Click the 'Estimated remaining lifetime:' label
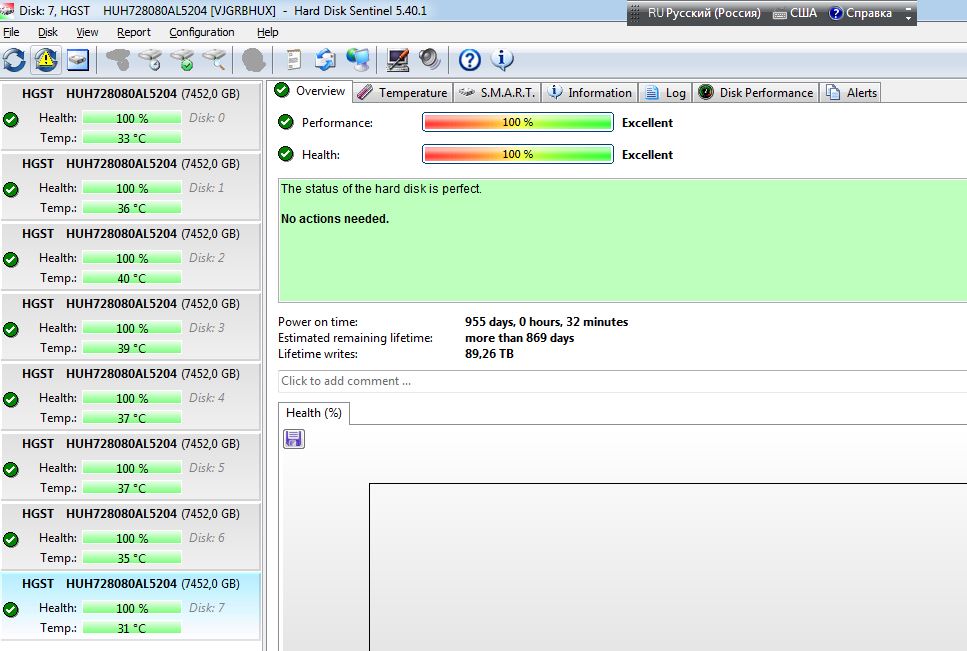This screenshot has width=967, height=651. point(355,338)
